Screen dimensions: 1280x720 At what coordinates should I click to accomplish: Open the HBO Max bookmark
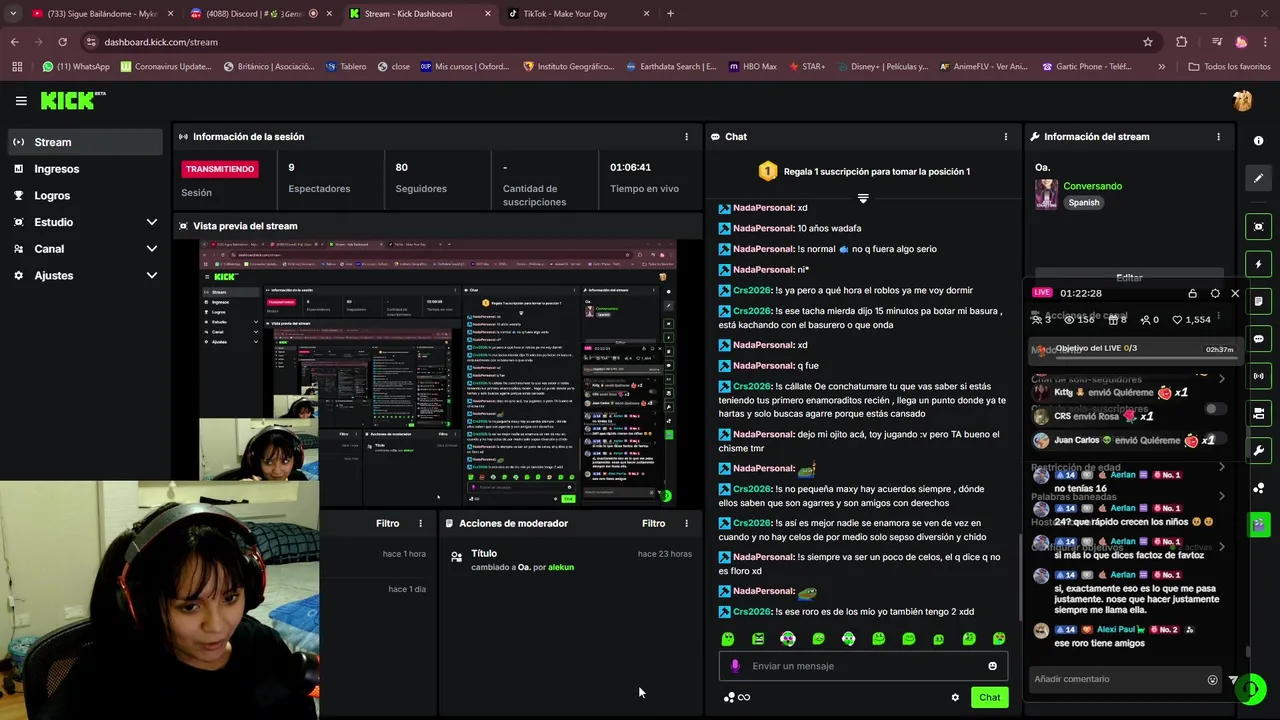752,67
